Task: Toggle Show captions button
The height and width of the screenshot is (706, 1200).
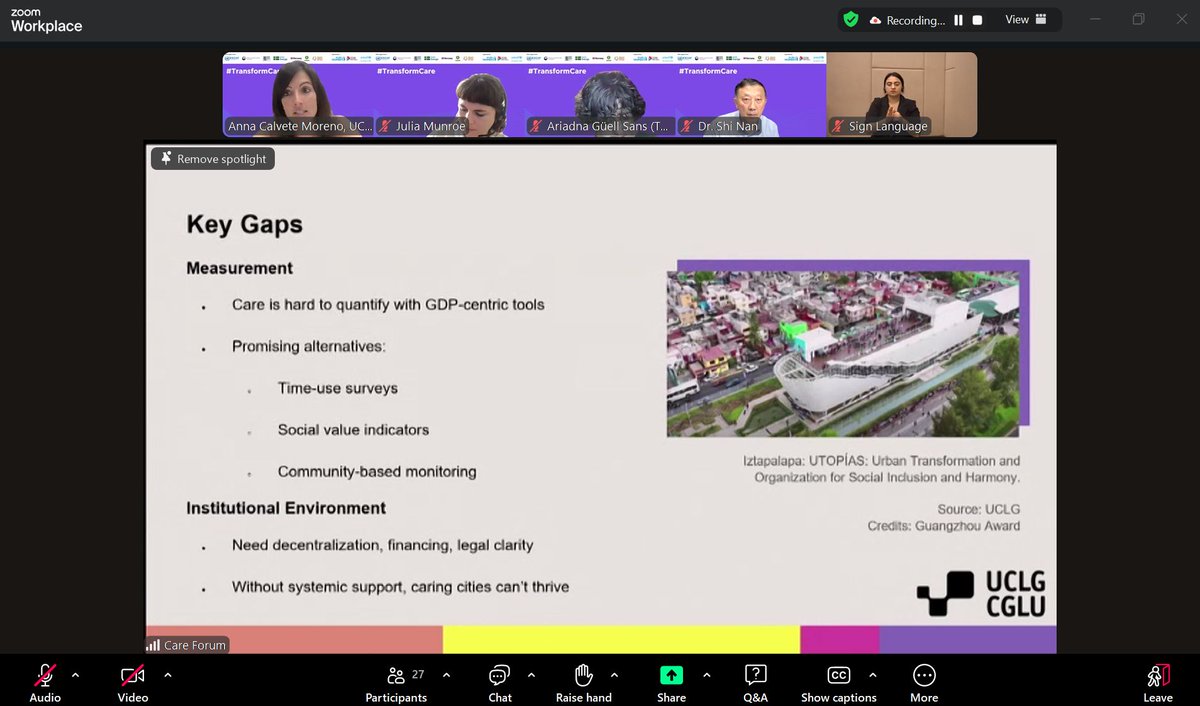Action: point(838,683)
